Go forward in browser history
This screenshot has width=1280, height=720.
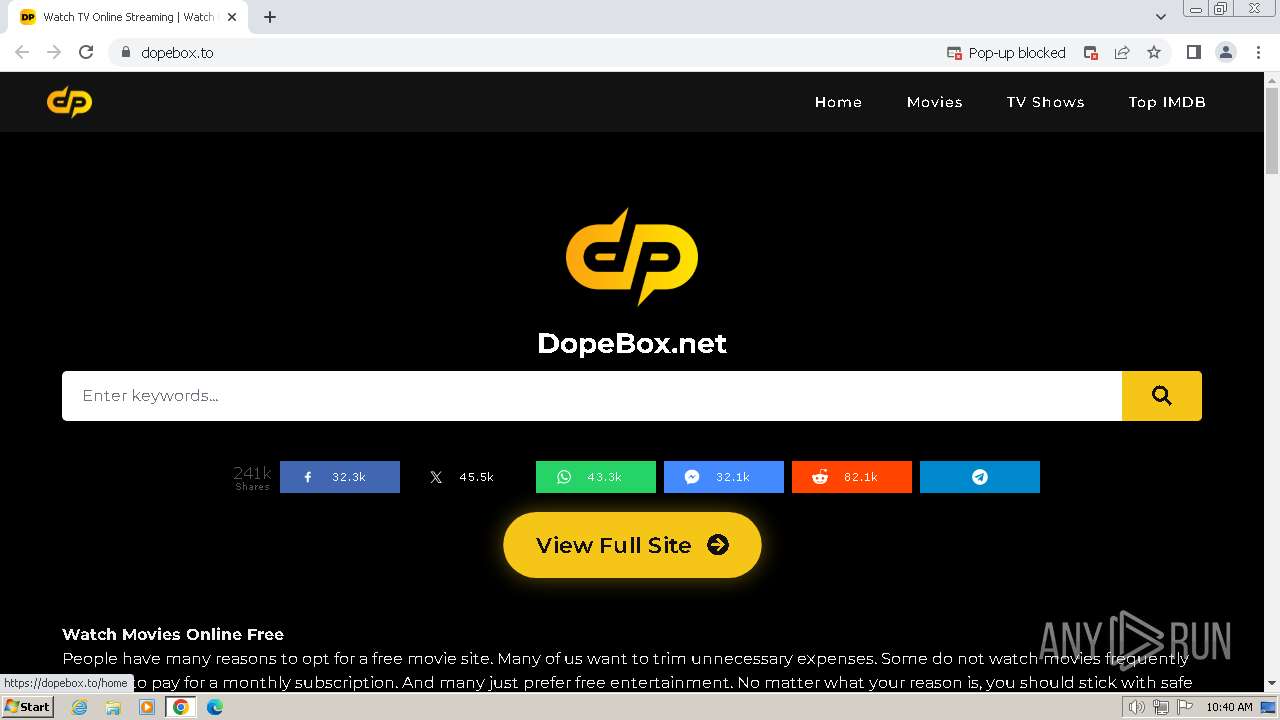(x=54, y=53)
